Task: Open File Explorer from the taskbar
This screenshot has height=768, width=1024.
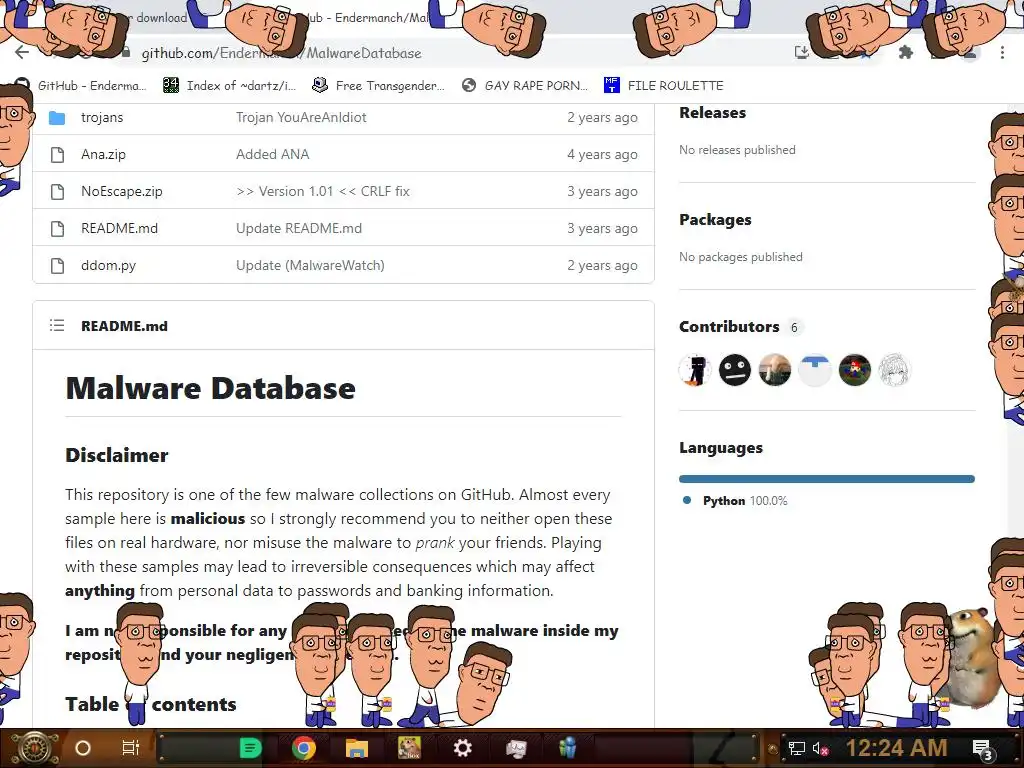Action: (357, 748)
